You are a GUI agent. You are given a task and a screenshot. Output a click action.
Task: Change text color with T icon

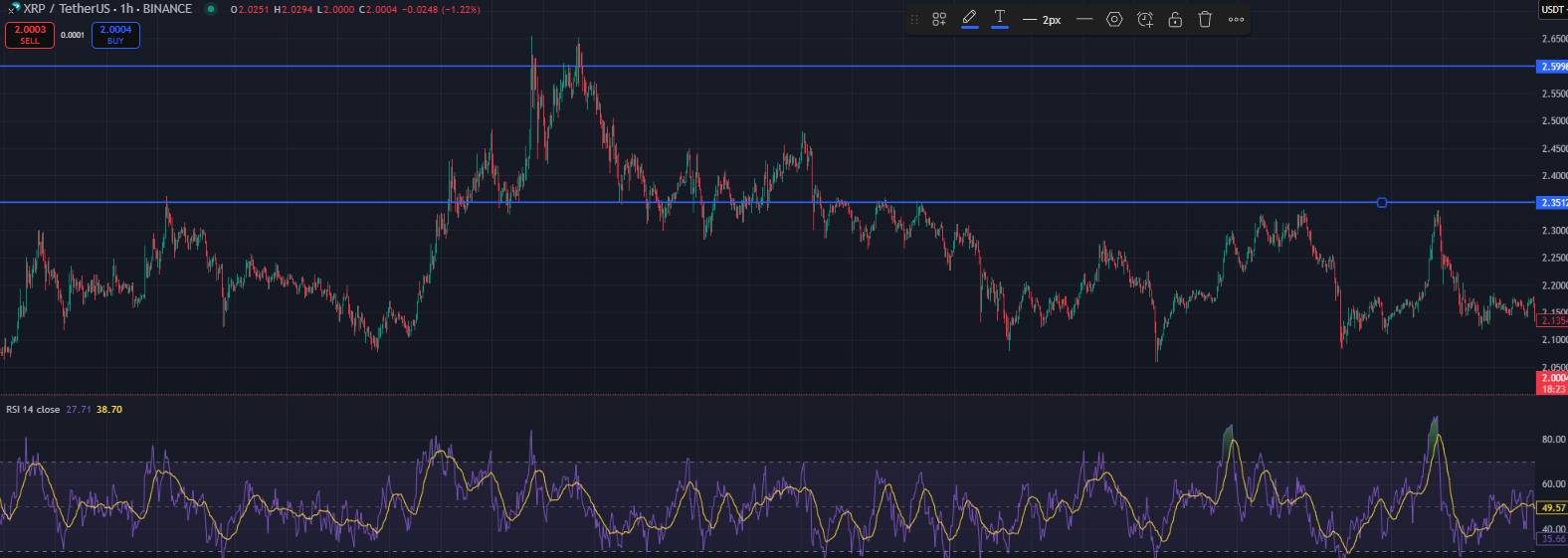tap(1000, 19)
